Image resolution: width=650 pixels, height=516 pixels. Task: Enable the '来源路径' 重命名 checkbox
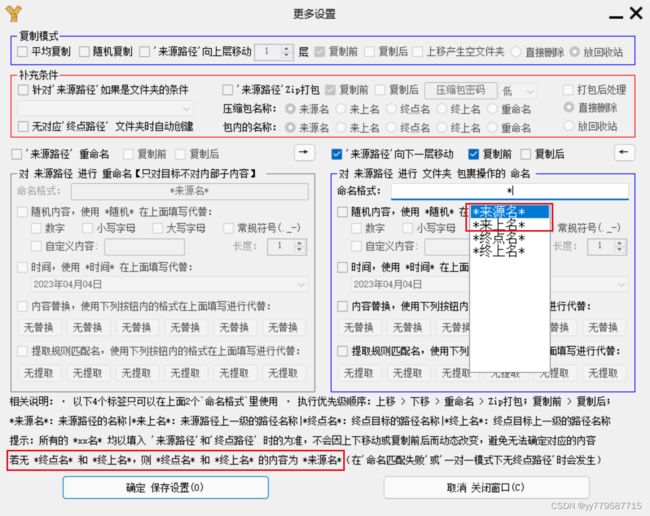click(x=17, y=154)
